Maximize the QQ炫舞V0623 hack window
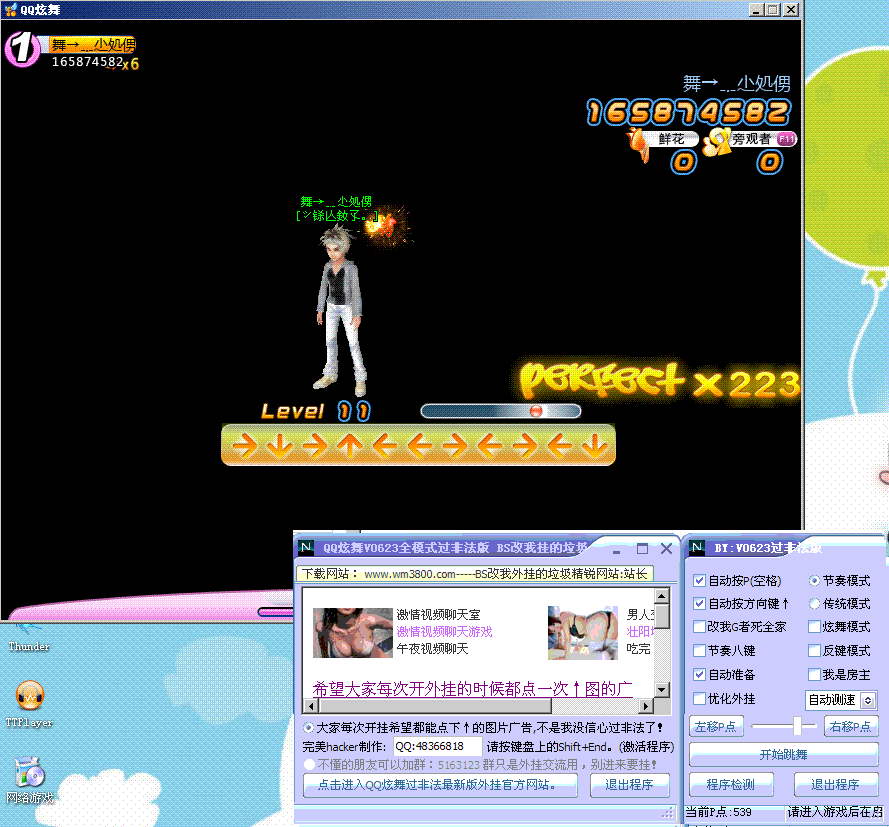This screenshot has width=889, height=827. tap(642, 549)
